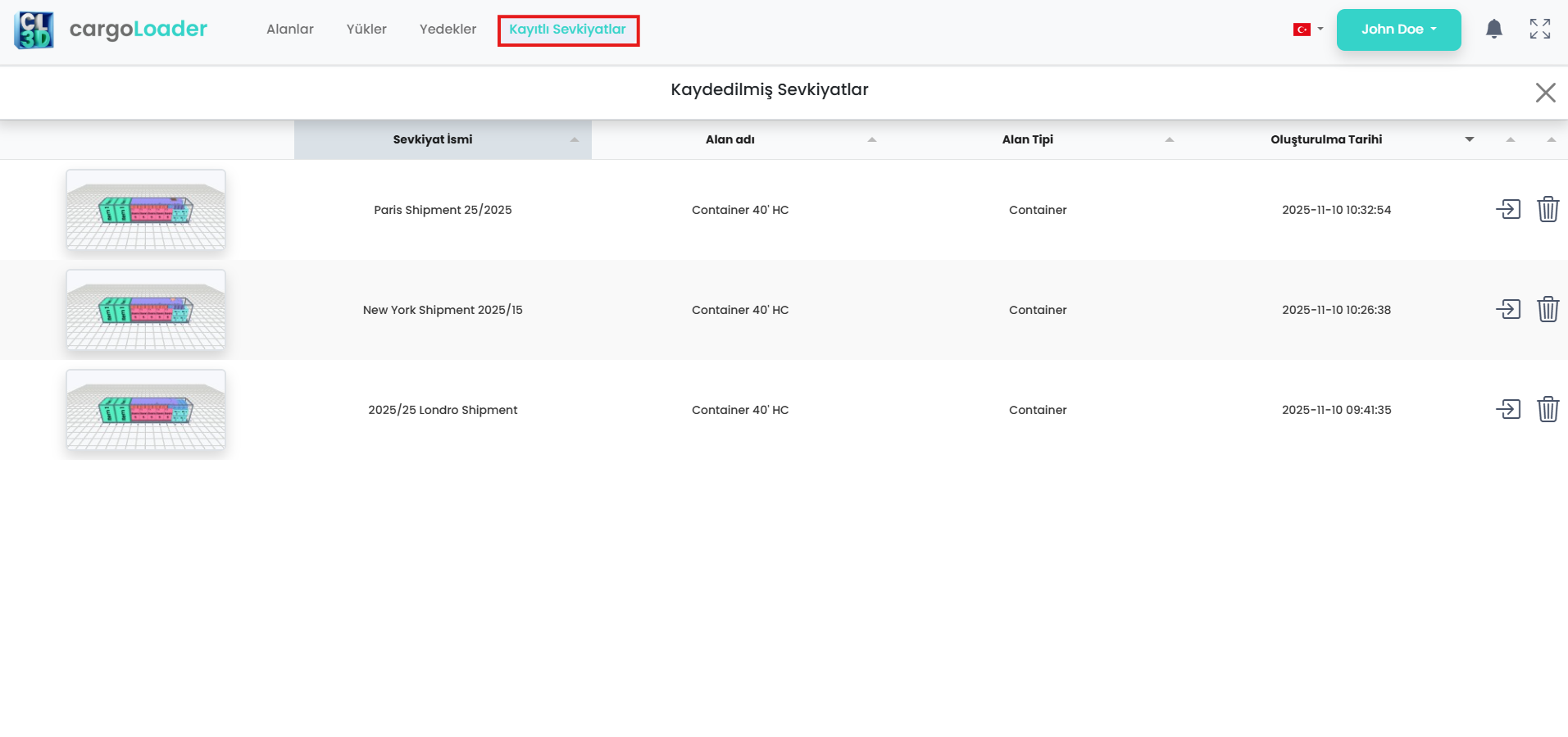The width and height of the screenshot is (1568, 737).
Task: Open the language flag dropdown
Action: (1308, 30)
